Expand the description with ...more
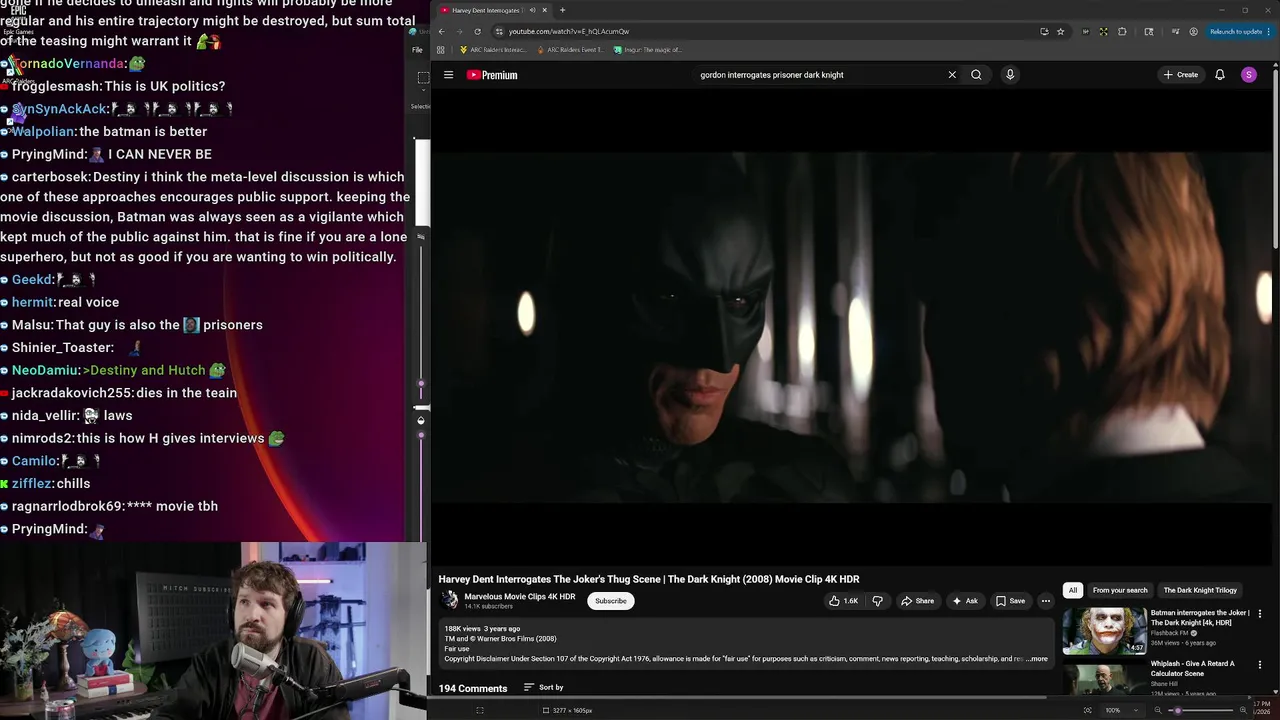Viewport: 1280px width, 720px height. [x=1037, y=659]
